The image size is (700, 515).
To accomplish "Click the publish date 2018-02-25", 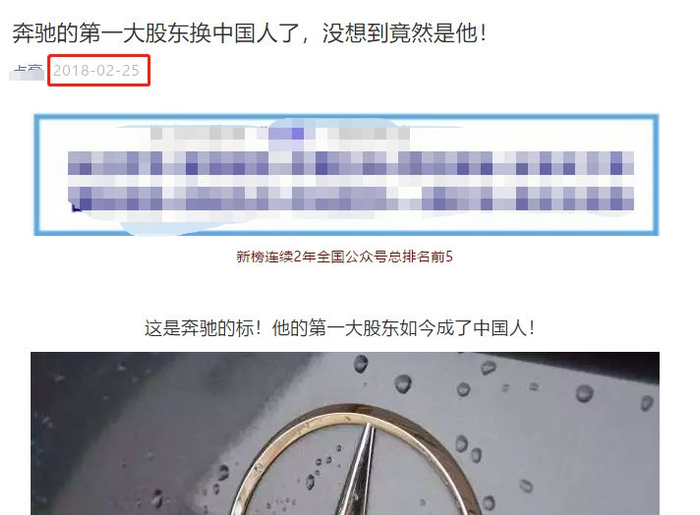I will click(x=96, y=71).
